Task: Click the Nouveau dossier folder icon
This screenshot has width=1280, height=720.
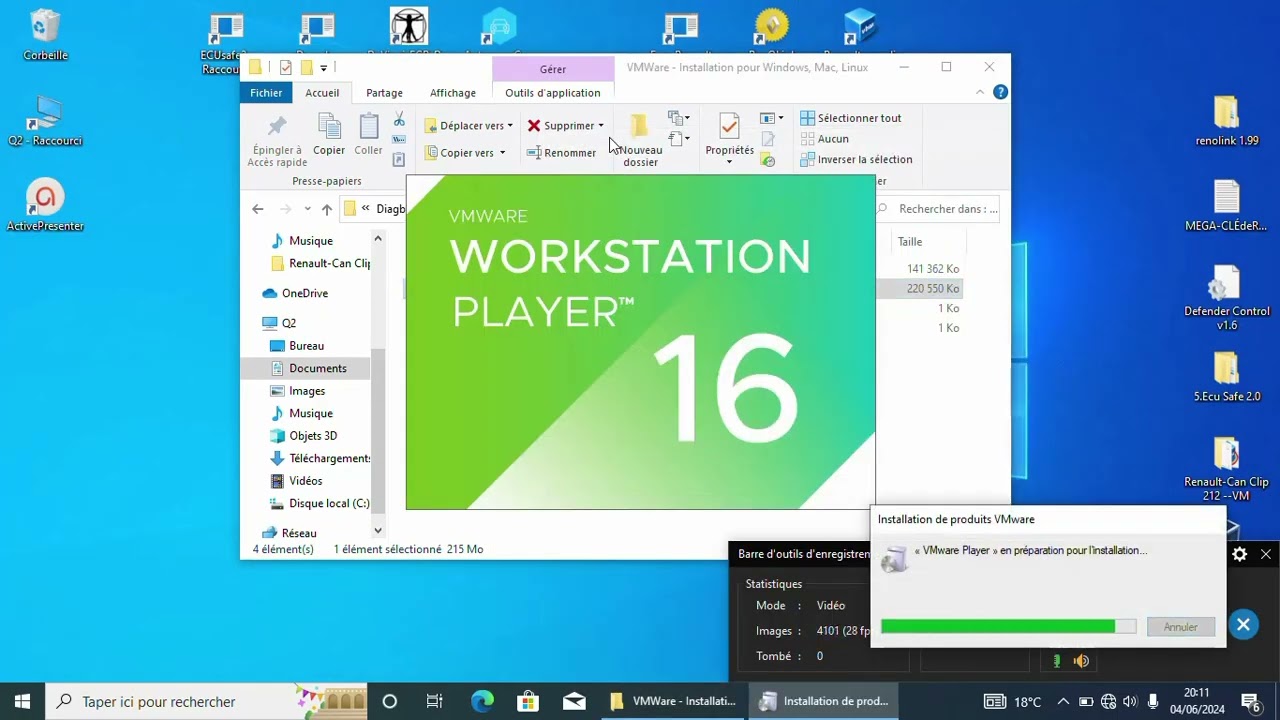Action: pos(639,126)
